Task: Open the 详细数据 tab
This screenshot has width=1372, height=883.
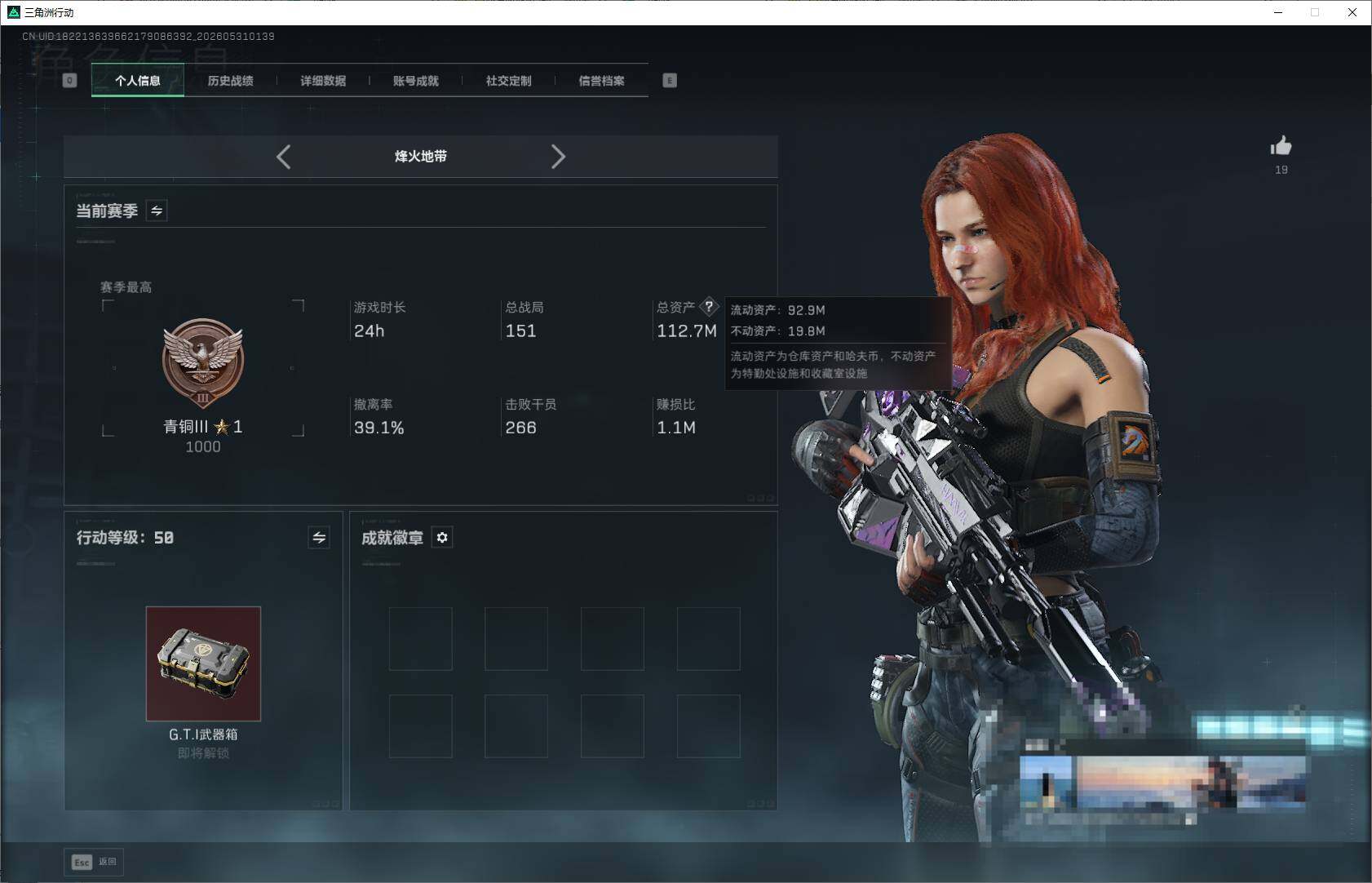Action: pos(323,81)
